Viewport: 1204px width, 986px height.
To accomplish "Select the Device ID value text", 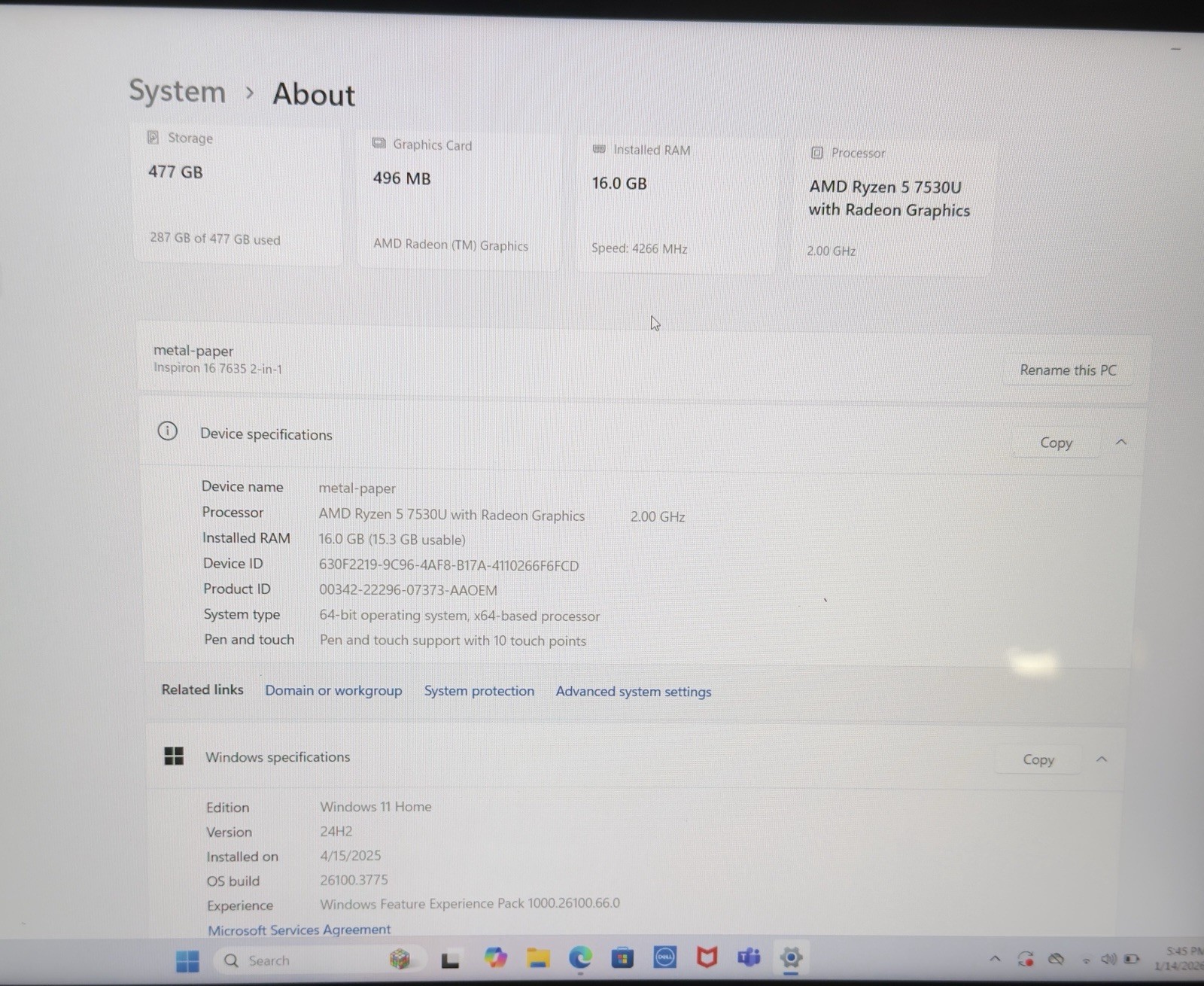I will click(x=449, y=565).
